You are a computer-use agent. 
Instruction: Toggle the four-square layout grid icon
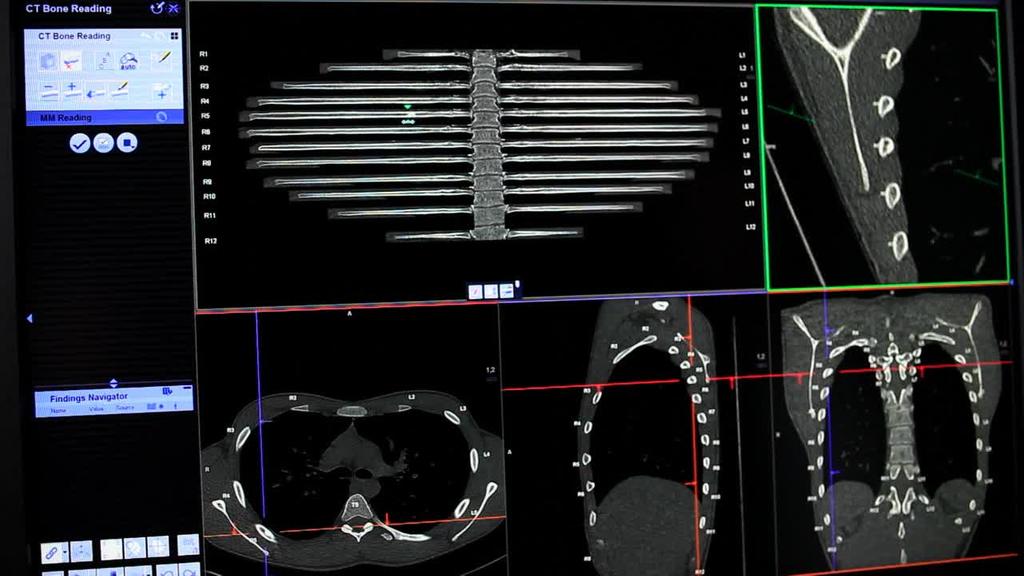pos(174,36)
